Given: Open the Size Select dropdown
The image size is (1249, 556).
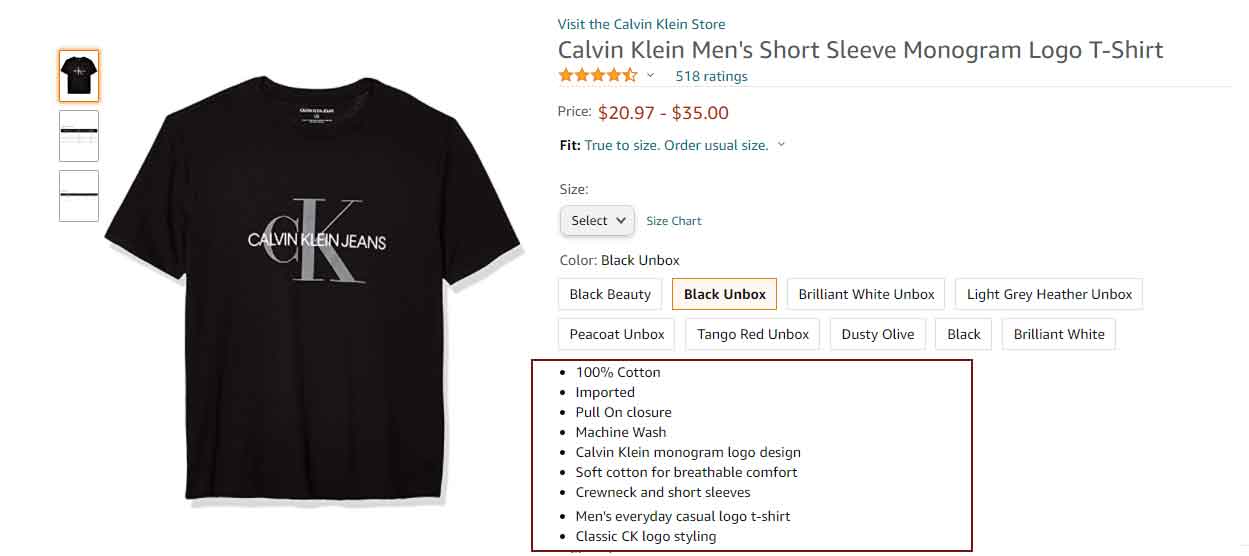Looking at the screenshot, I should click(x=597, y=221).
